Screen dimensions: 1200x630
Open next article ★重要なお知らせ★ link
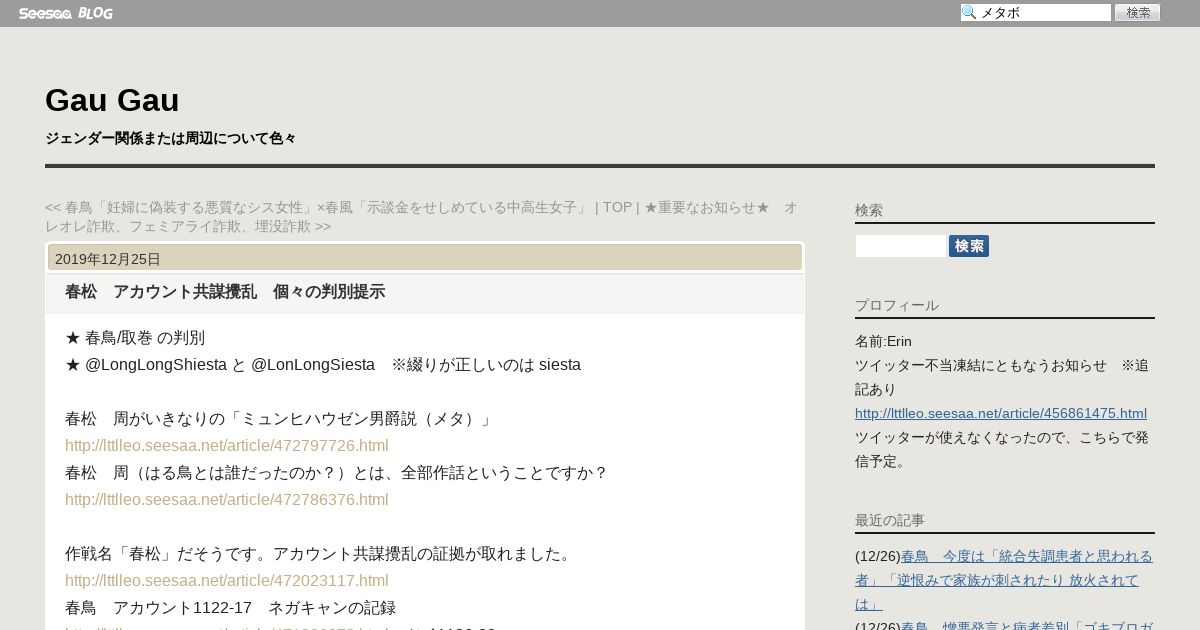422,217
